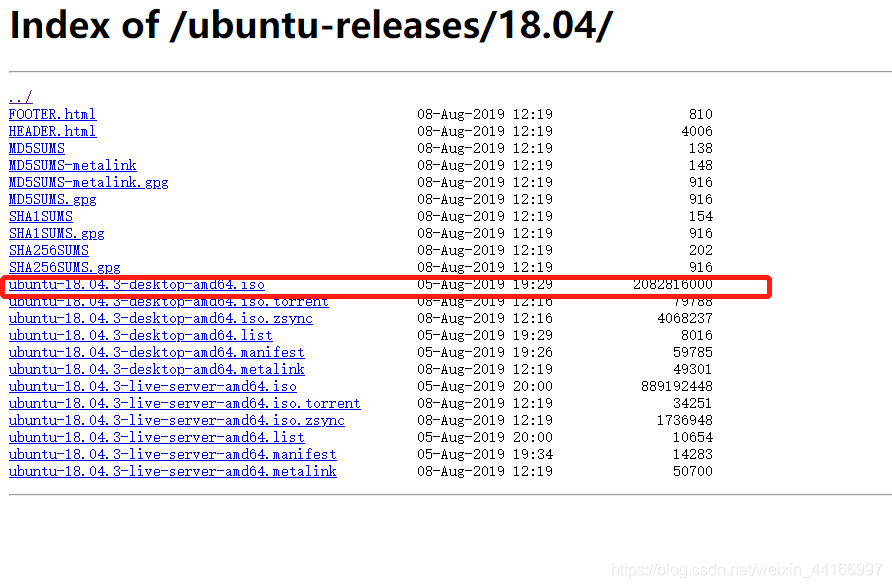Image resolution: width=892 pixels, height=588 pixels.
Task: Select the file size 2082816000
Action: coord(673,284)
